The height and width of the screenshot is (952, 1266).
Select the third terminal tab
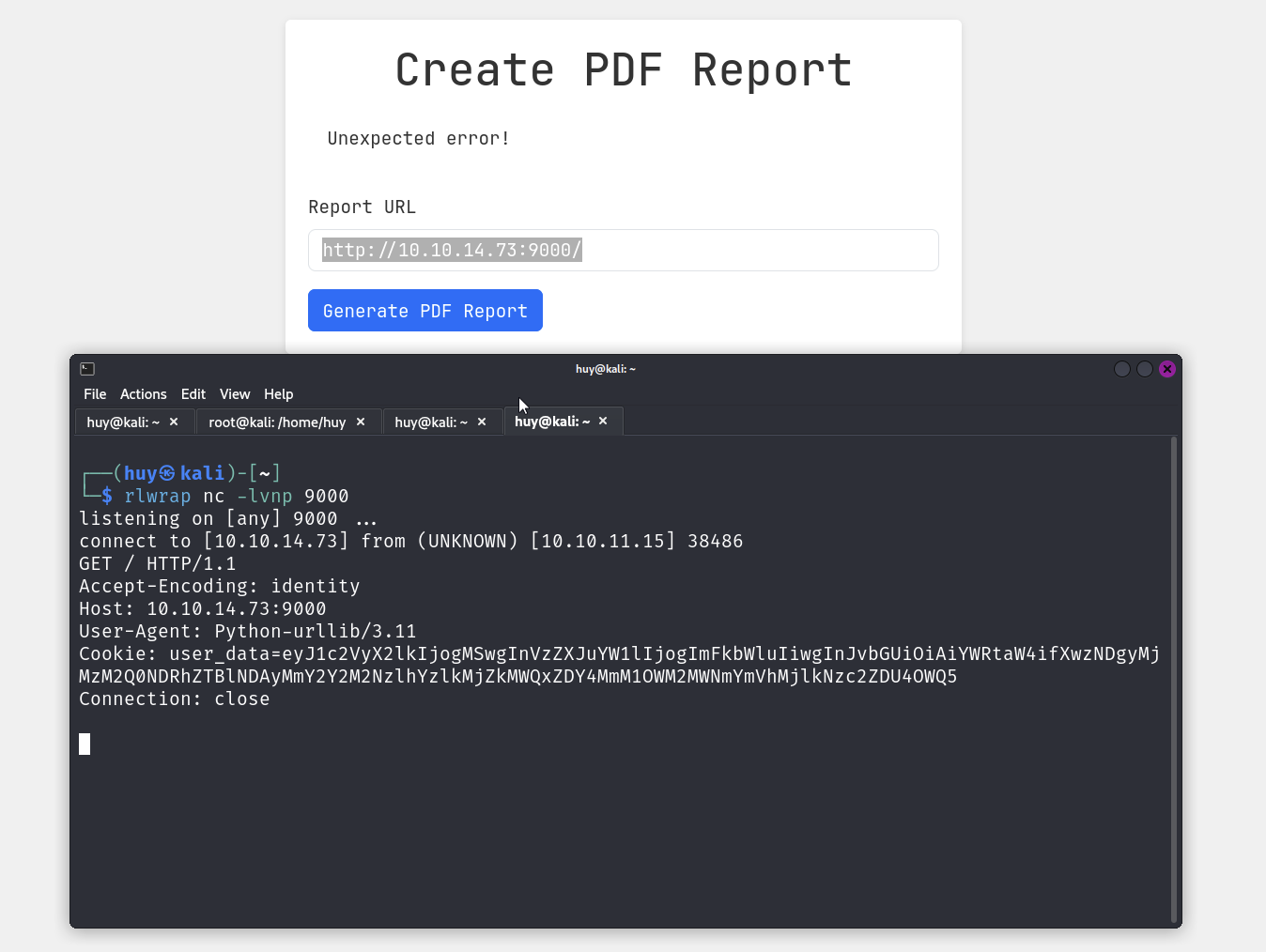click(431, 422)
